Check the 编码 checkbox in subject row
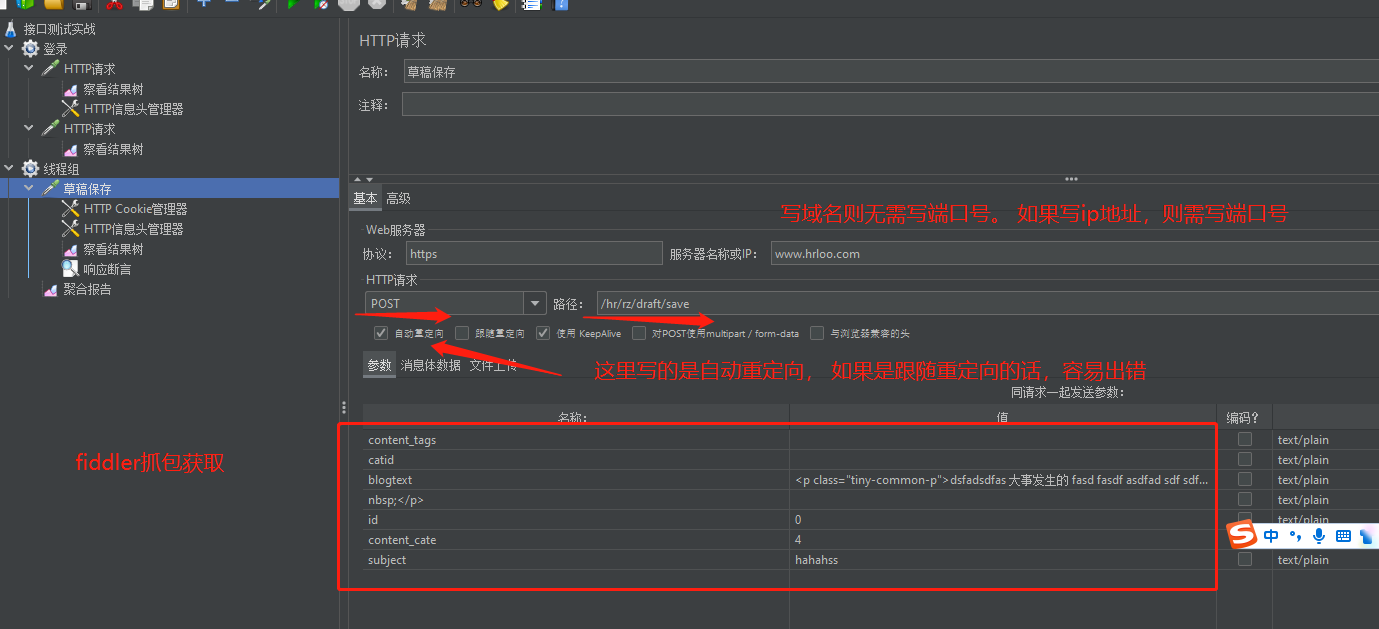The height and width of the screenshot is (629, 1379). click(x=1245, y=559)
